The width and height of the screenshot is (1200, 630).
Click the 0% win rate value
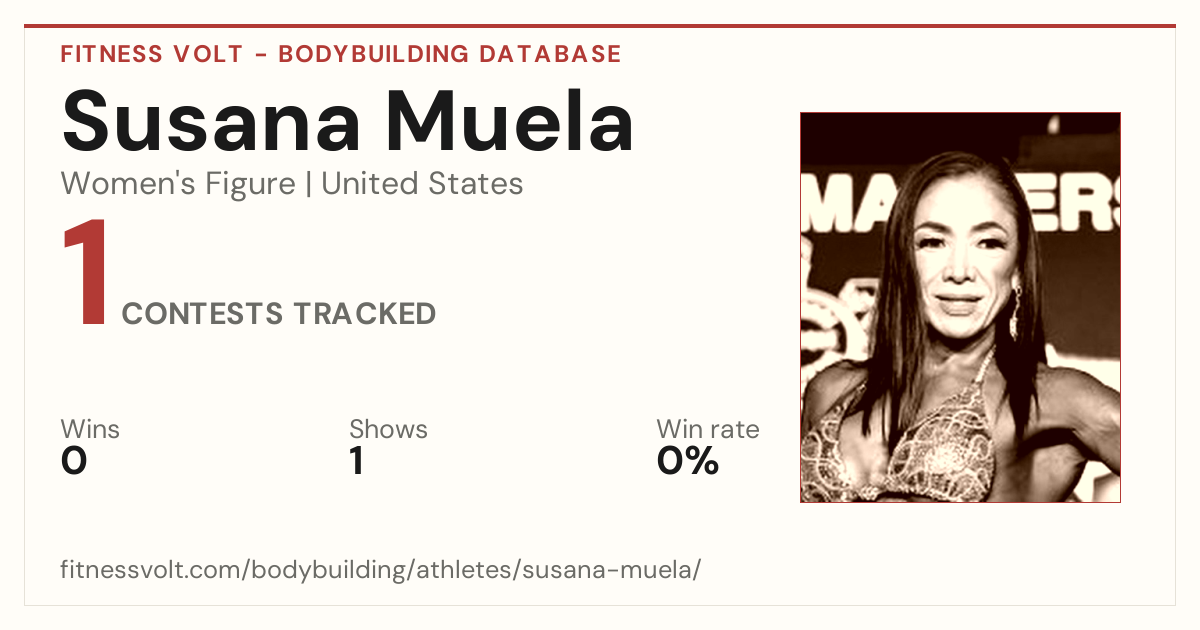click(x=688, y=461)
